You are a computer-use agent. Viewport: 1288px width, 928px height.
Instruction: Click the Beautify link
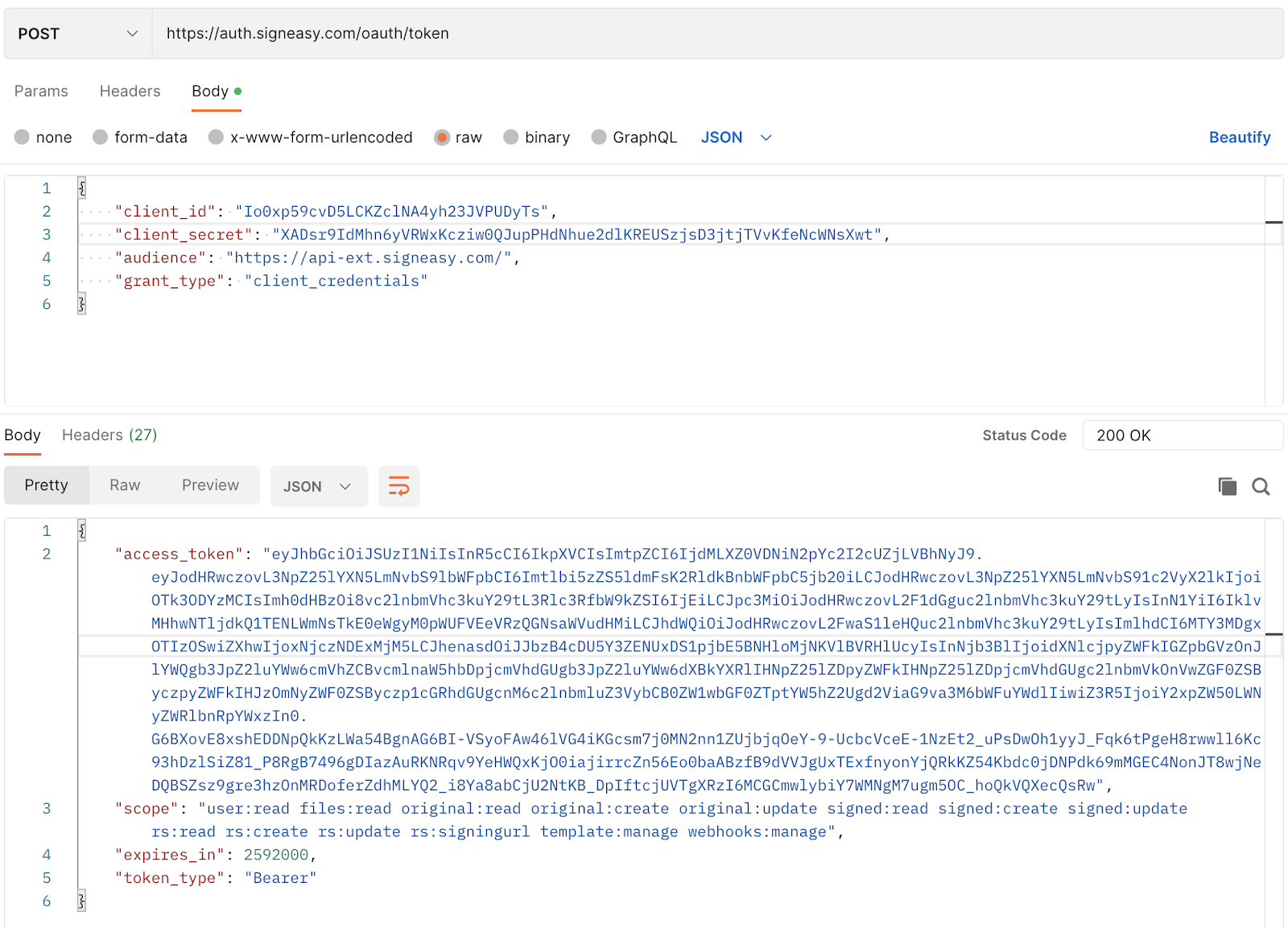pos(1240,138)
